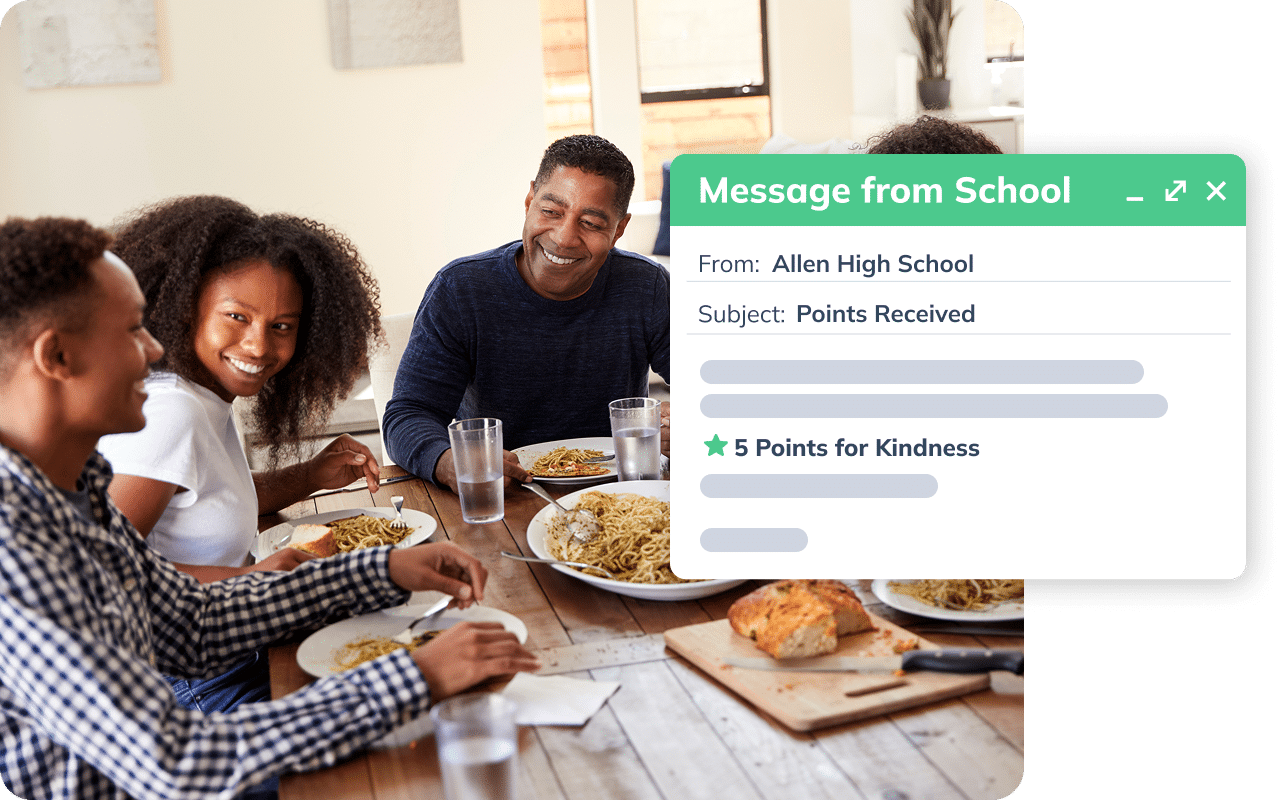Image resolution: width=1282 pixels, height=800 pixels.
Task: Click the boy in checkered shirt
Action: (200, 560)
